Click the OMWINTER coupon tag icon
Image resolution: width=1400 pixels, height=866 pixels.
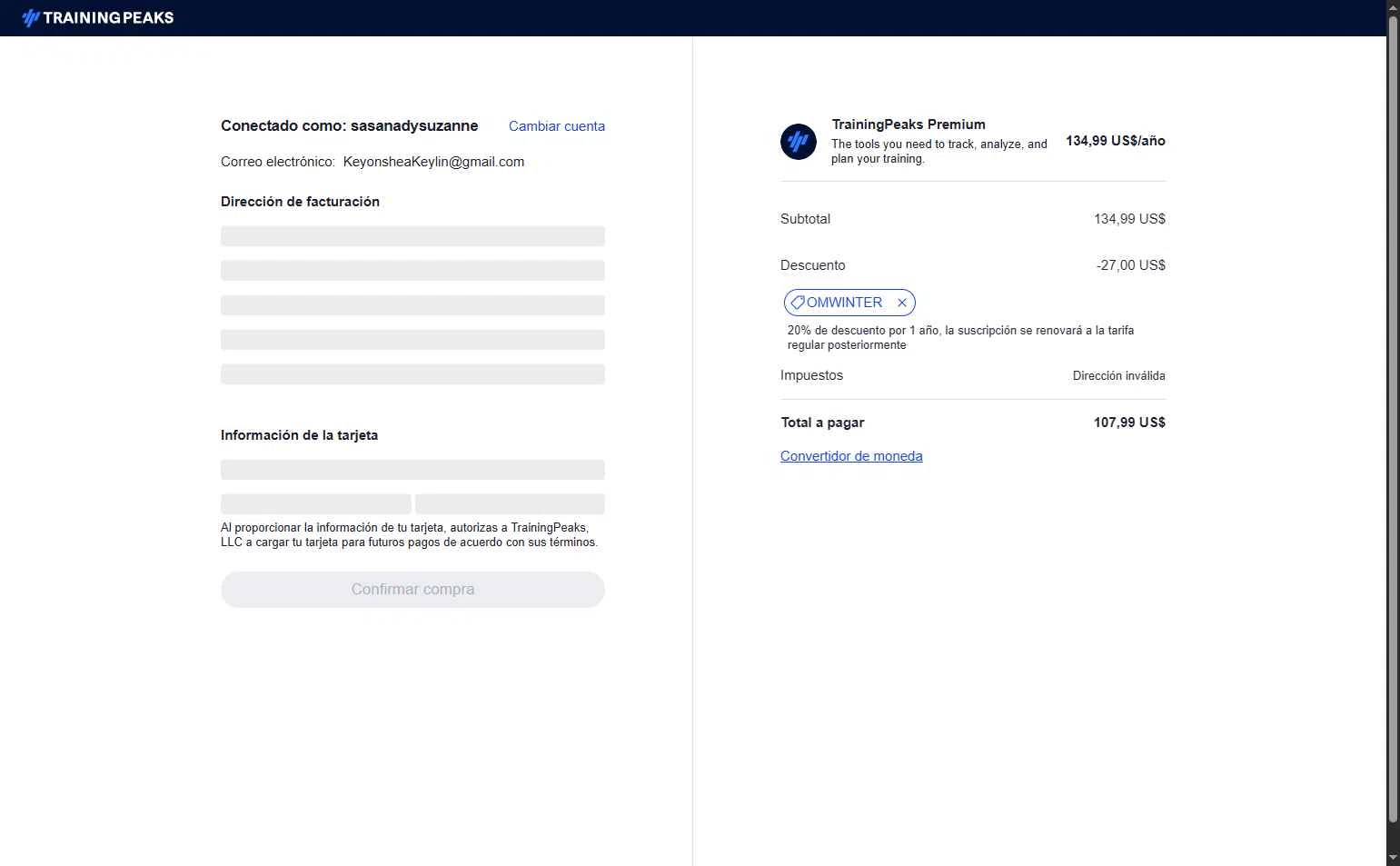pos(798,302)
